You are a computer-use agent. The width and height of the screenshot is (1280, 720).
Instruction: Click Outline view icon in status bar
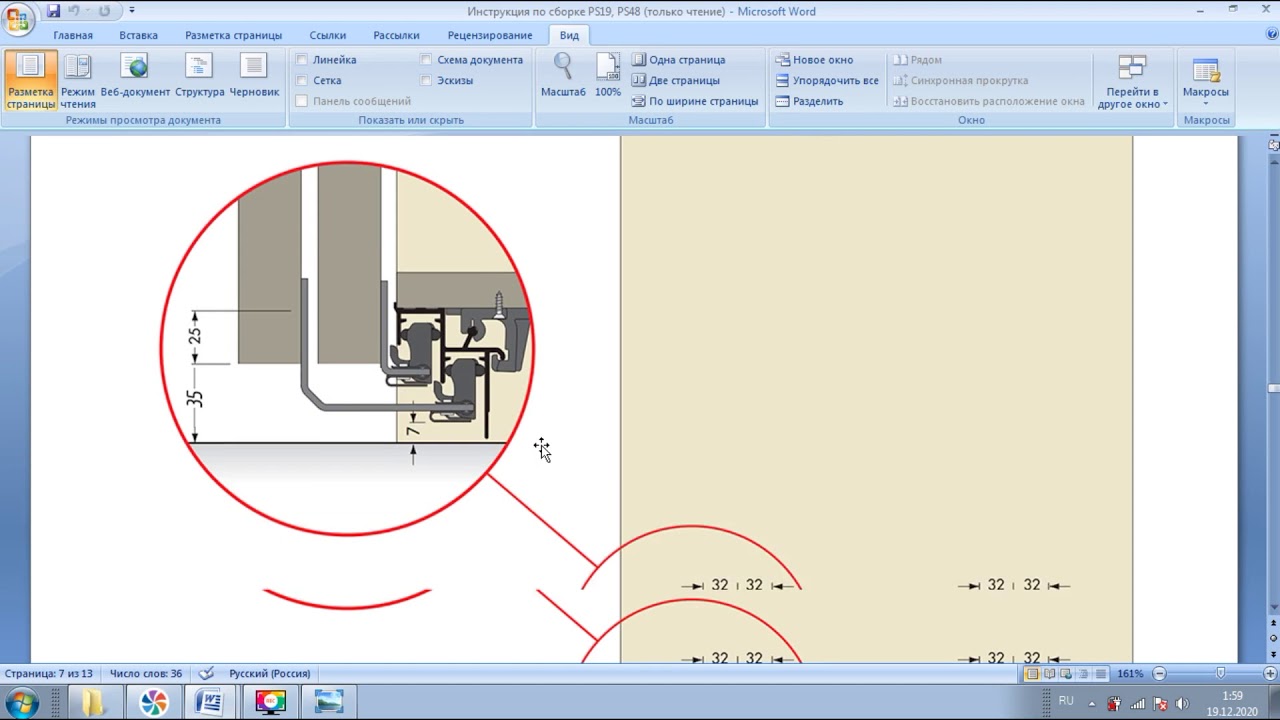1083,674
